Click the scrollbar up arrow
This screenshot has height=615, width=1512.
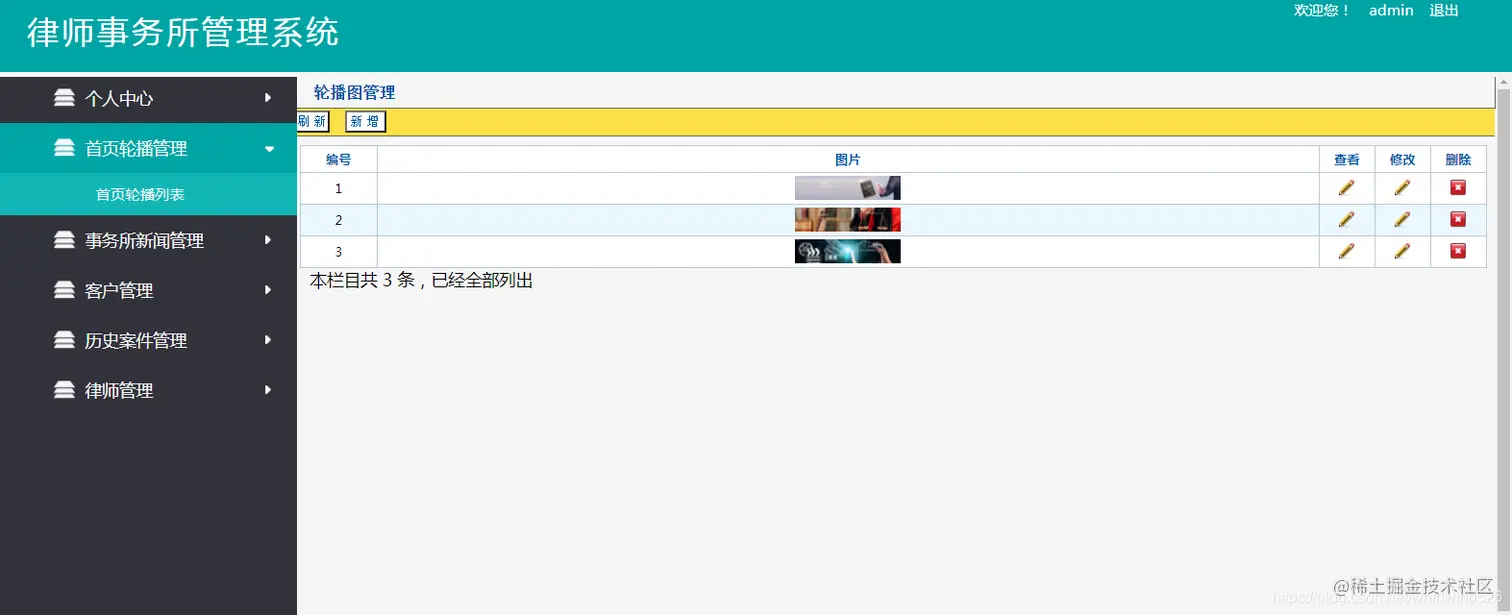point(1503,84)
